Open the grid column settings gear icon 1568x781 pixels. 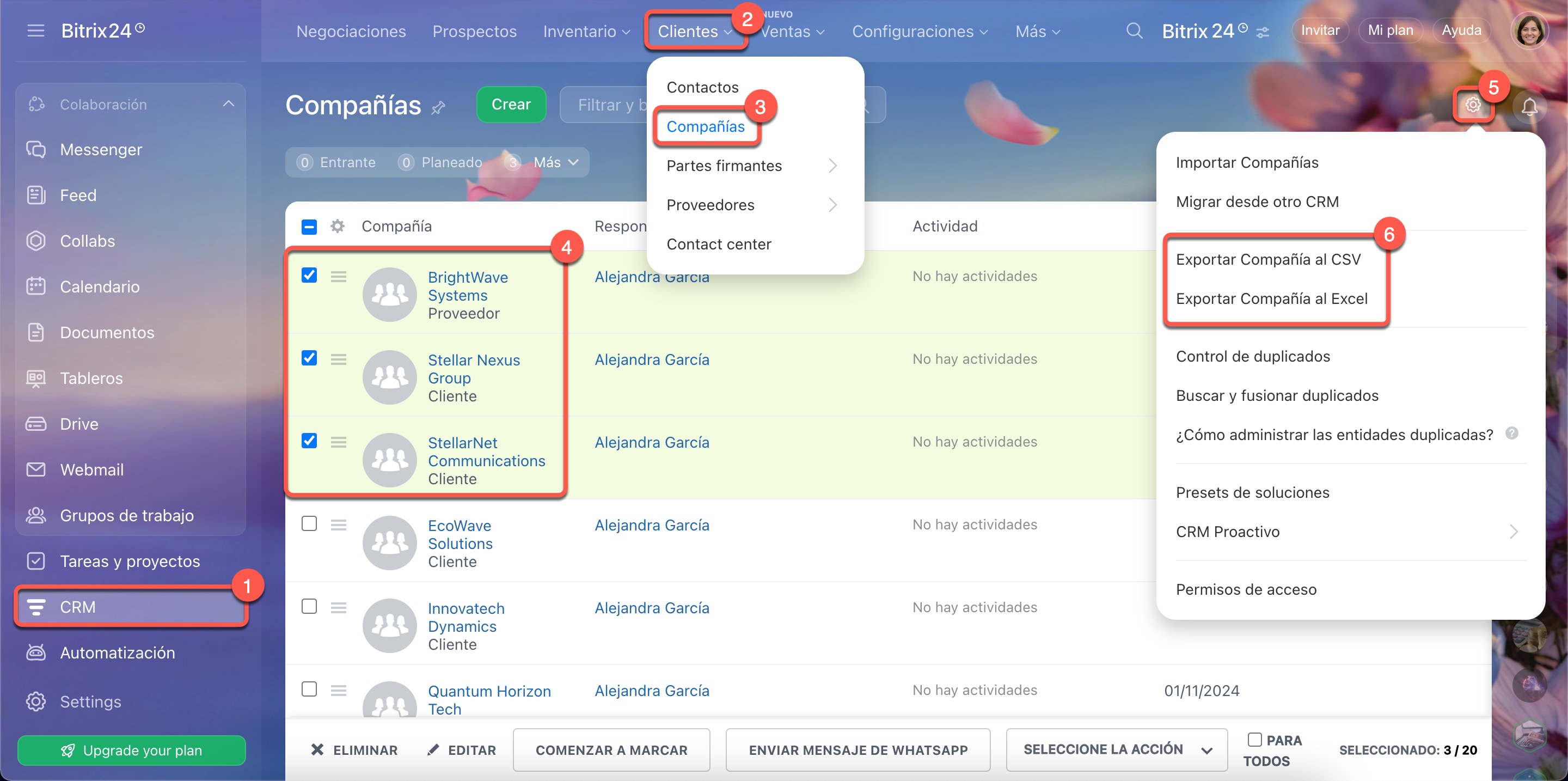(337, 227)
